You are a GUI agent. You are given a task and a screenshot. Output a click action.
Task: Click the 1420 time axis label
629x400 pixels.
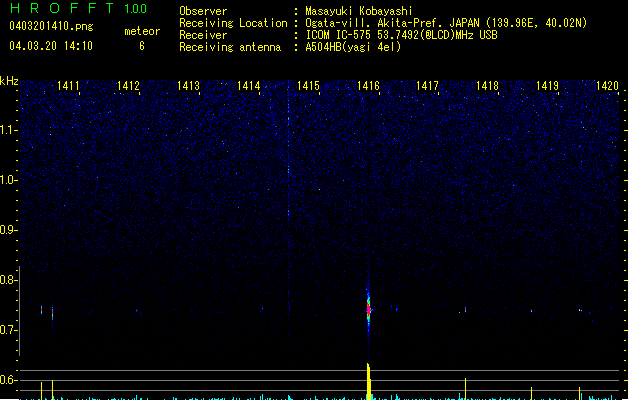607,86
